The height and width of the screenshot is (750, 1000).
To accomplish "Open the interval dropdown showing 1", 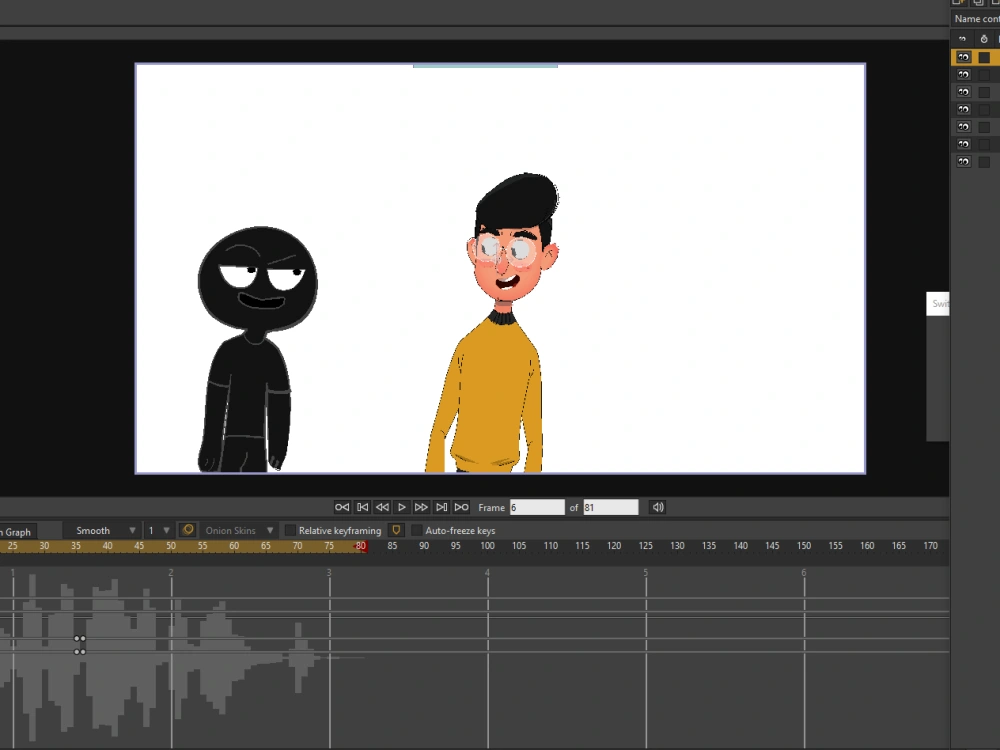I will click(159, 531).
